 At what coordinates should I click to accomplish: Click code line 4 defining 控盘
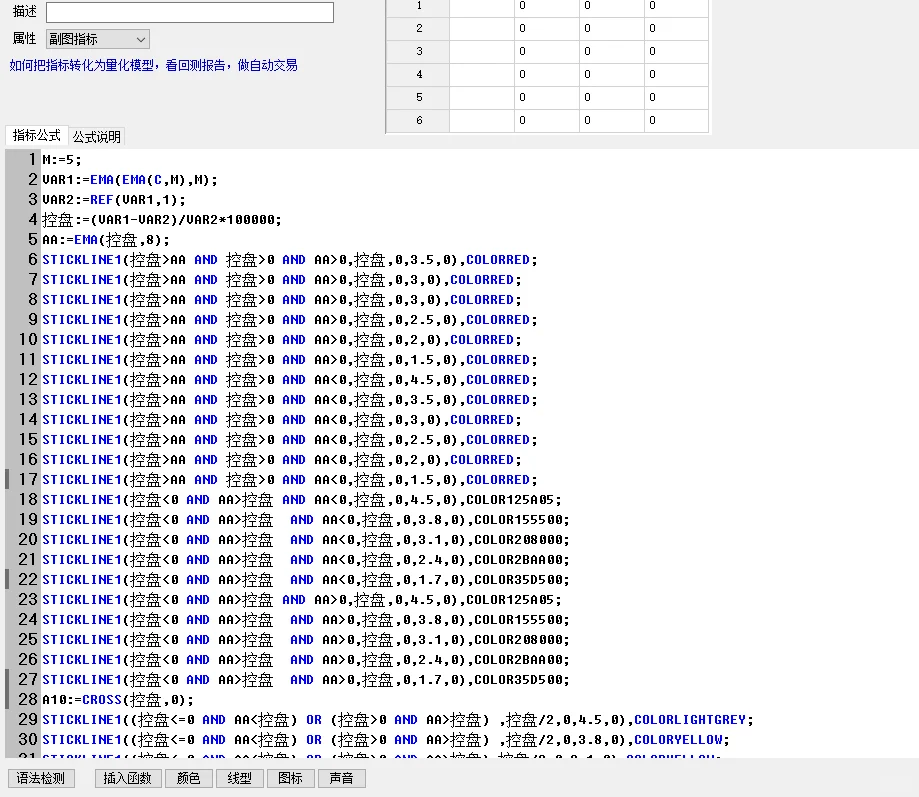[162, 220]
